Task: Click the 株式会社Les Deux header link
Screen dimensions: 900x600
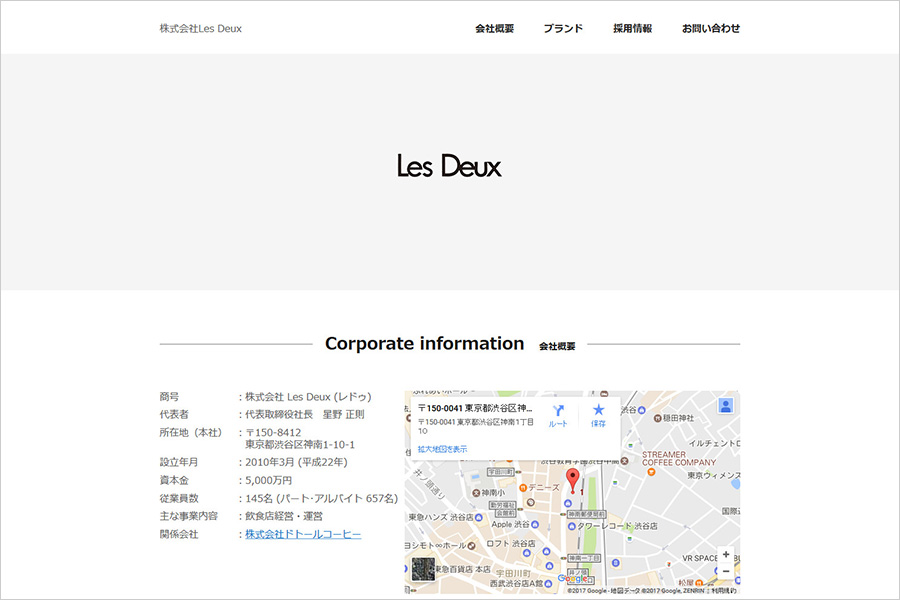Action: click(200, 28)
